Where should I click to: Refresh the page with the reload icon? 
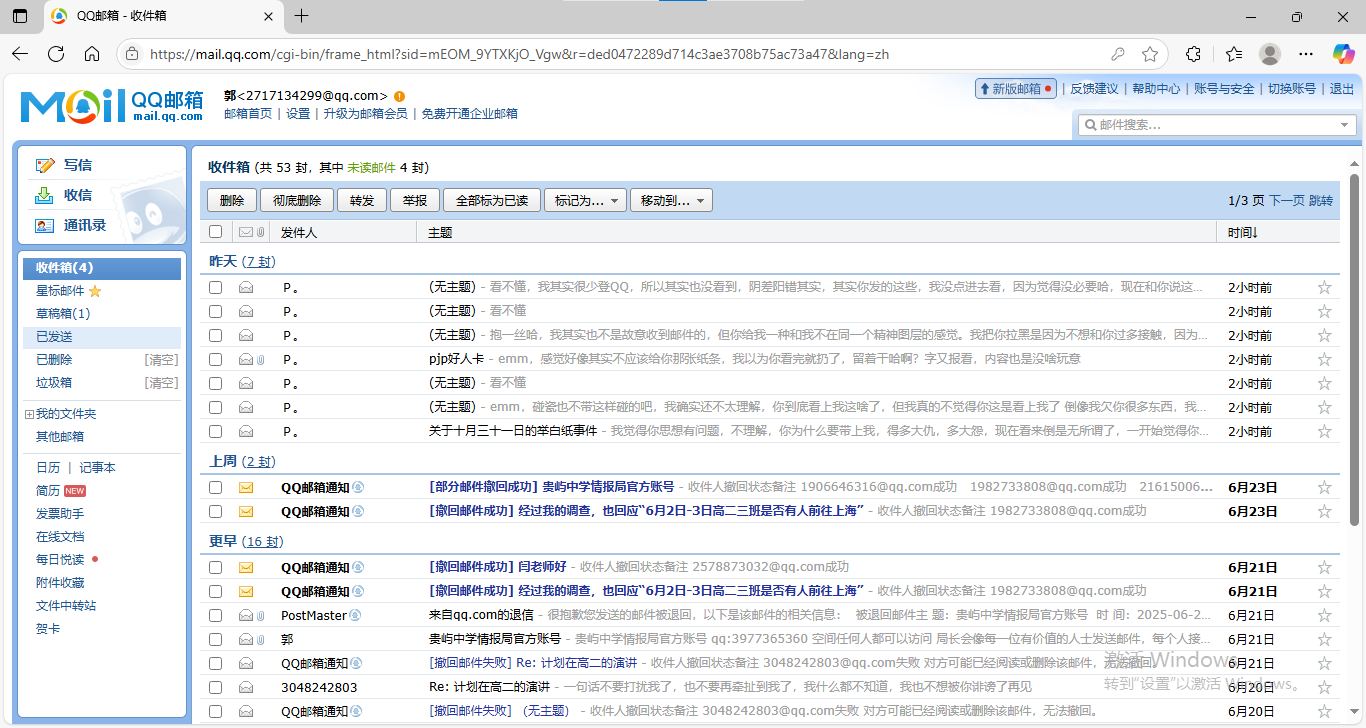[x=56, y=54]
